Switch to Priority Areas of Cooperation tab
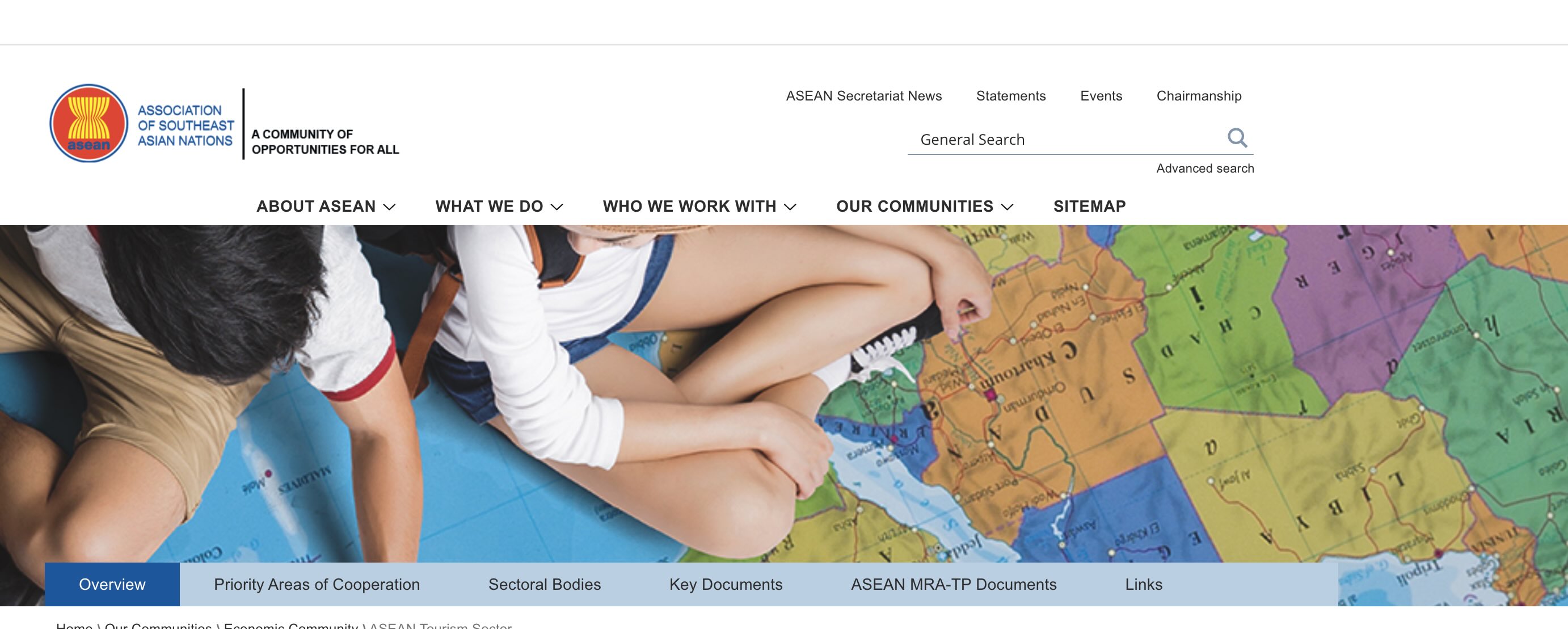Viewport: 1568px width, 629px height. [x=317, y=585]
